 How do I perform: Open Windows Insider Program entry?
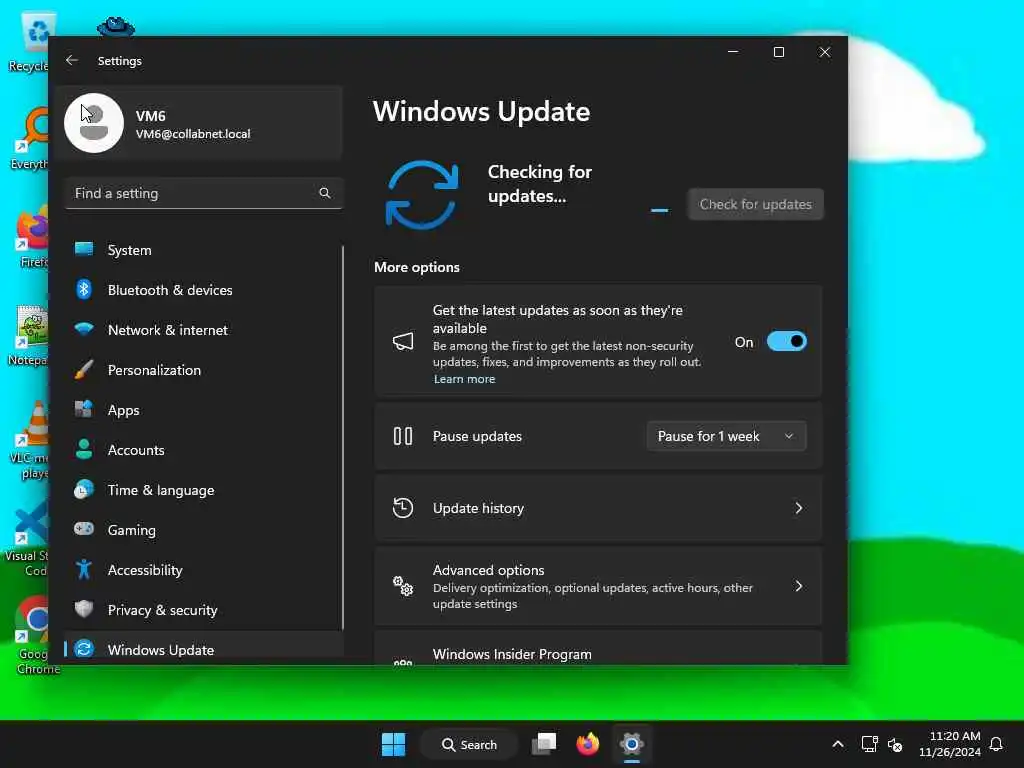pyautogui.click(x=598, y=650)
